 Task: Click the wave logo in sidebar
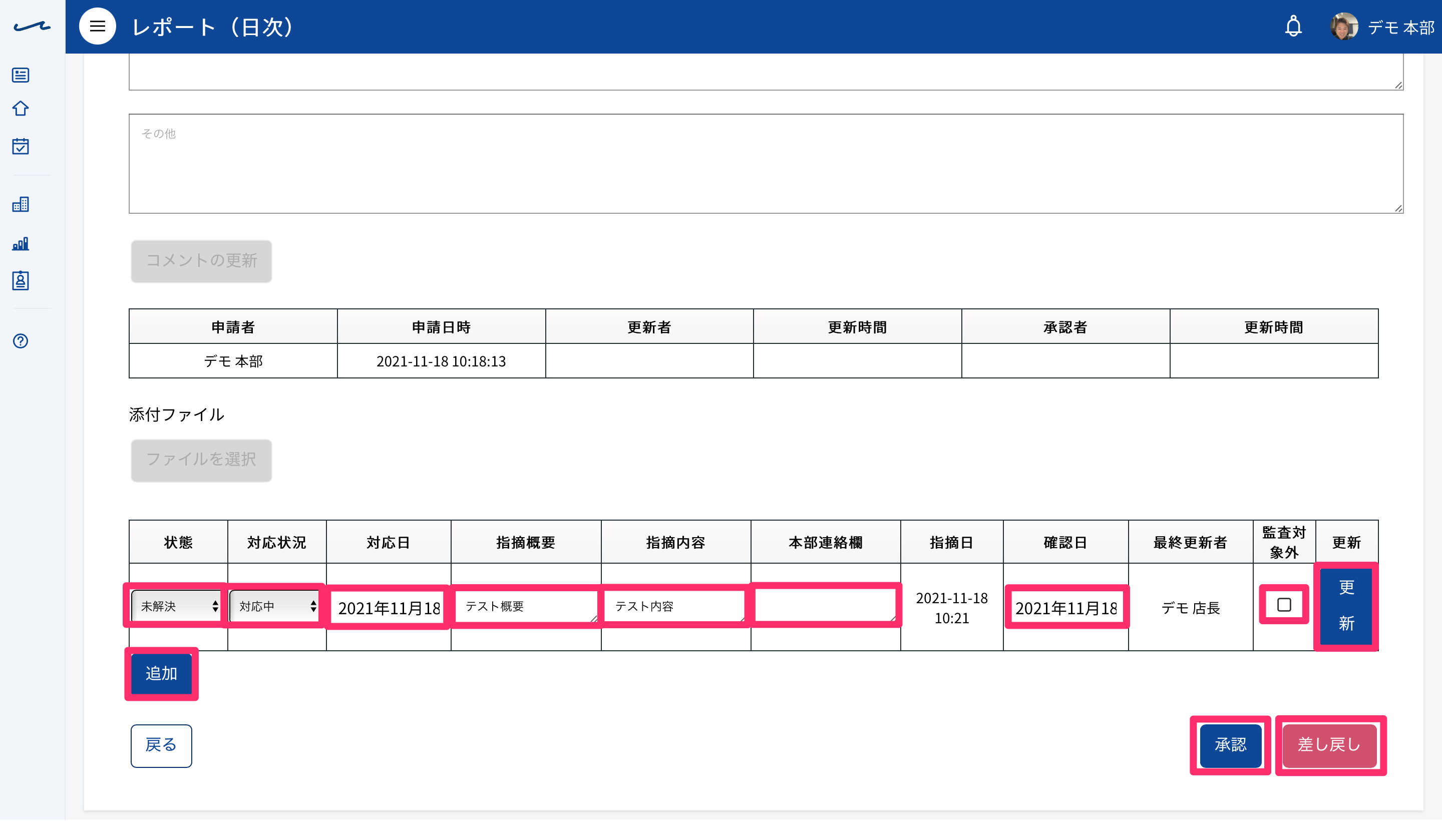[x=32, y=27]
